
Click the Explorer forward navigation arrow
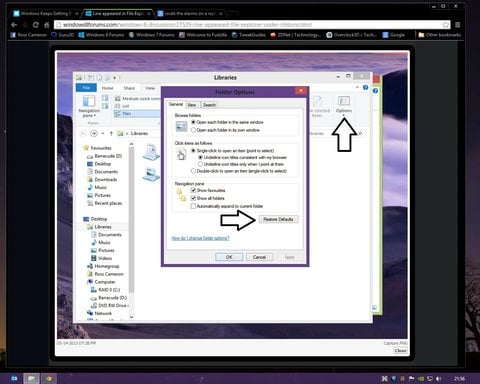point(94,133)
